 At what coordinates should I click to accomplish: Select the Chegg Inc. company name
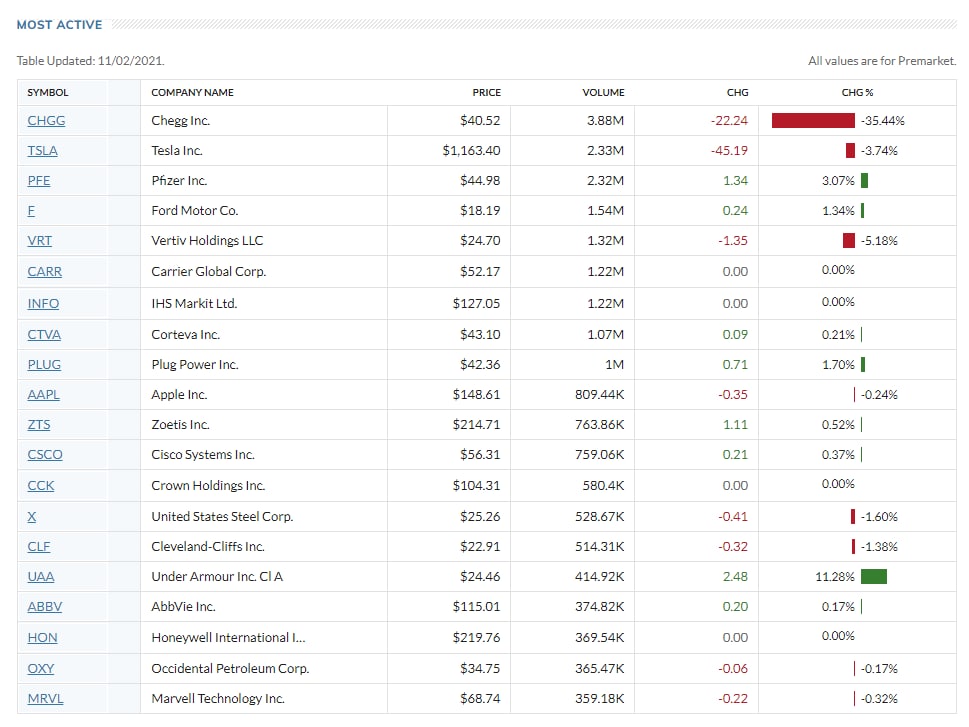(180, 121)
